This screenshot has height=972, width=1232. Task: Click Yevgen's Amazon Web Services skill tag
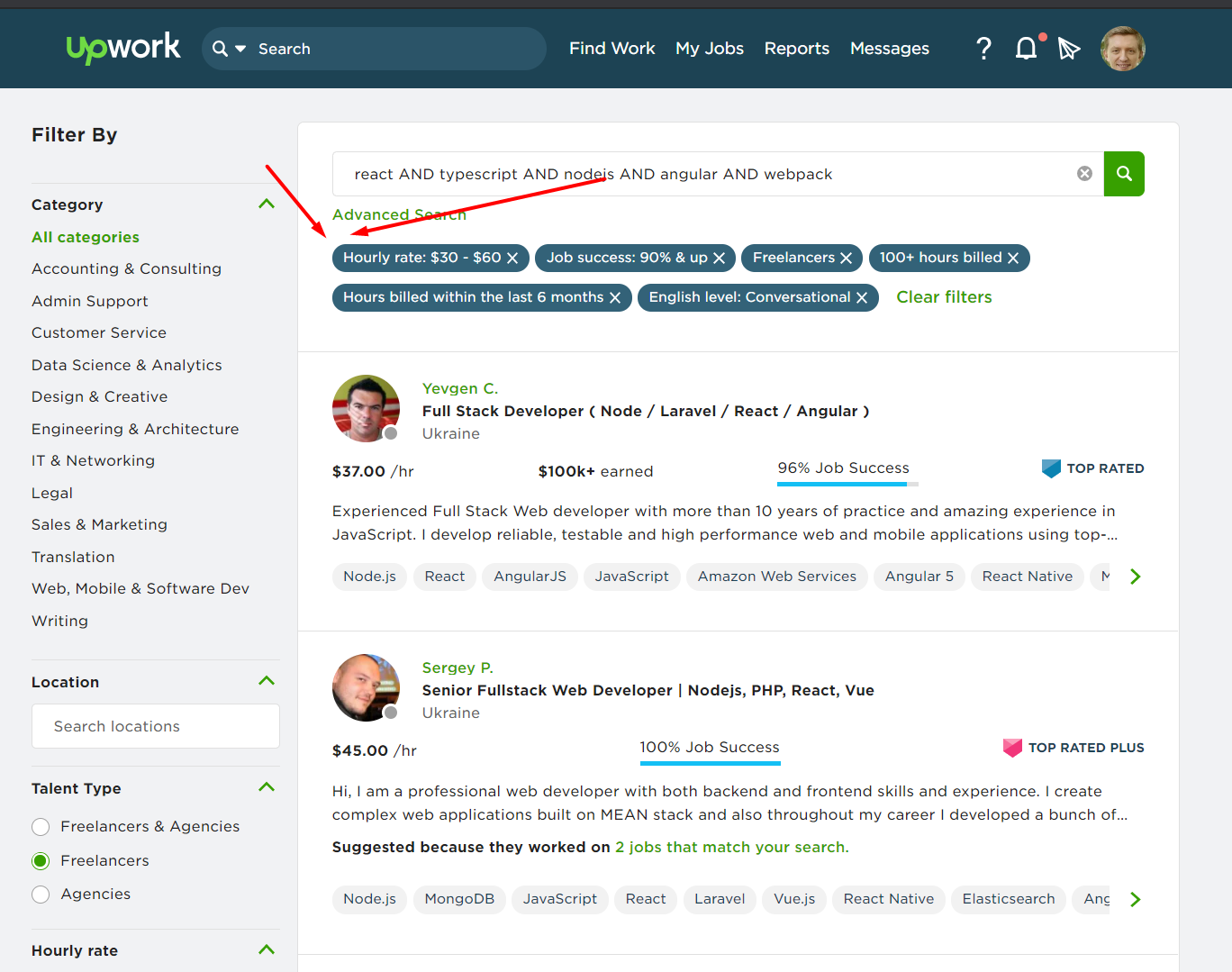point(777,577)
